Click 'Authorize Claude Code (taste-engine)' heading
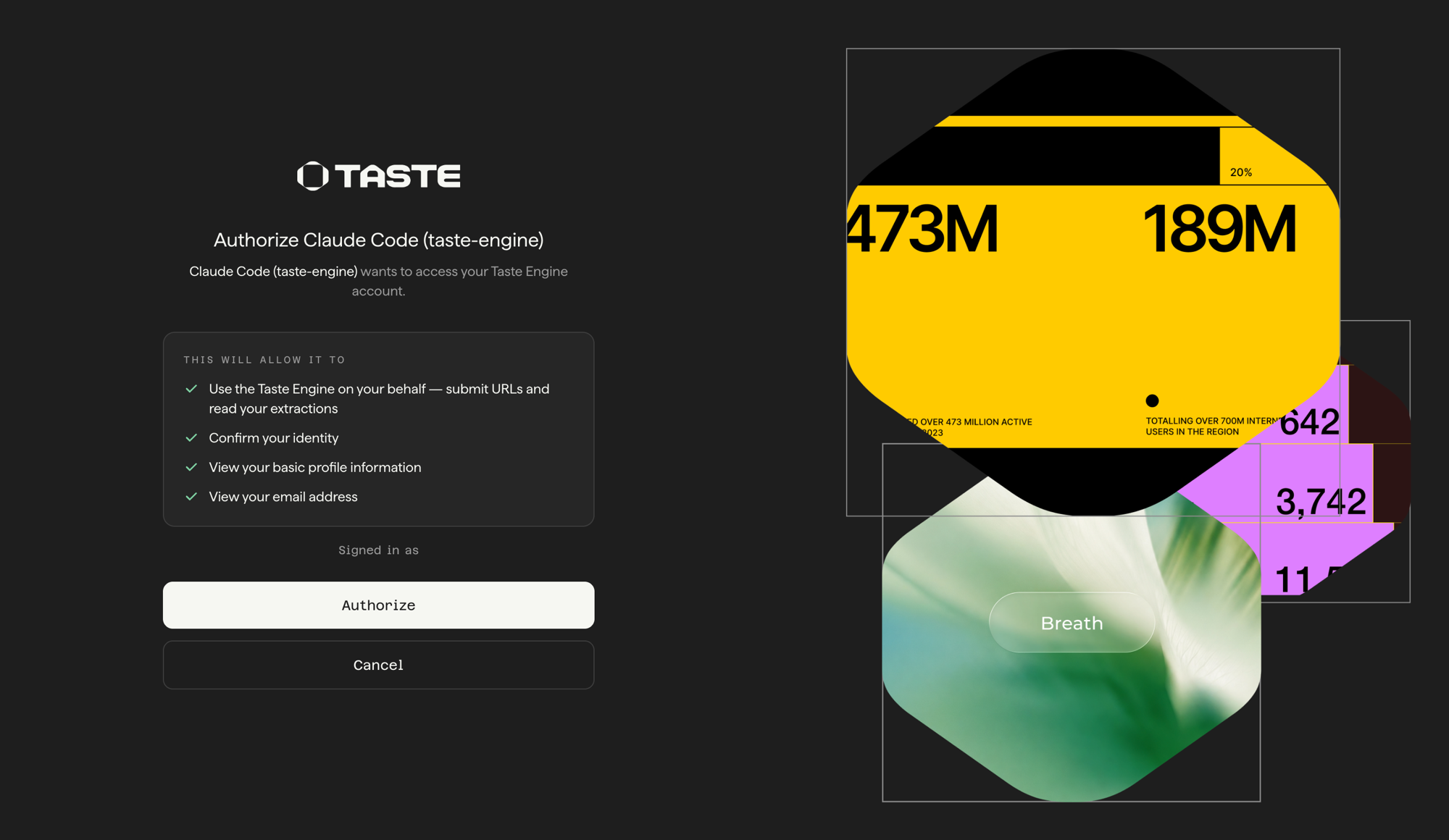The image size is (1449, 840). pos(378,240)
